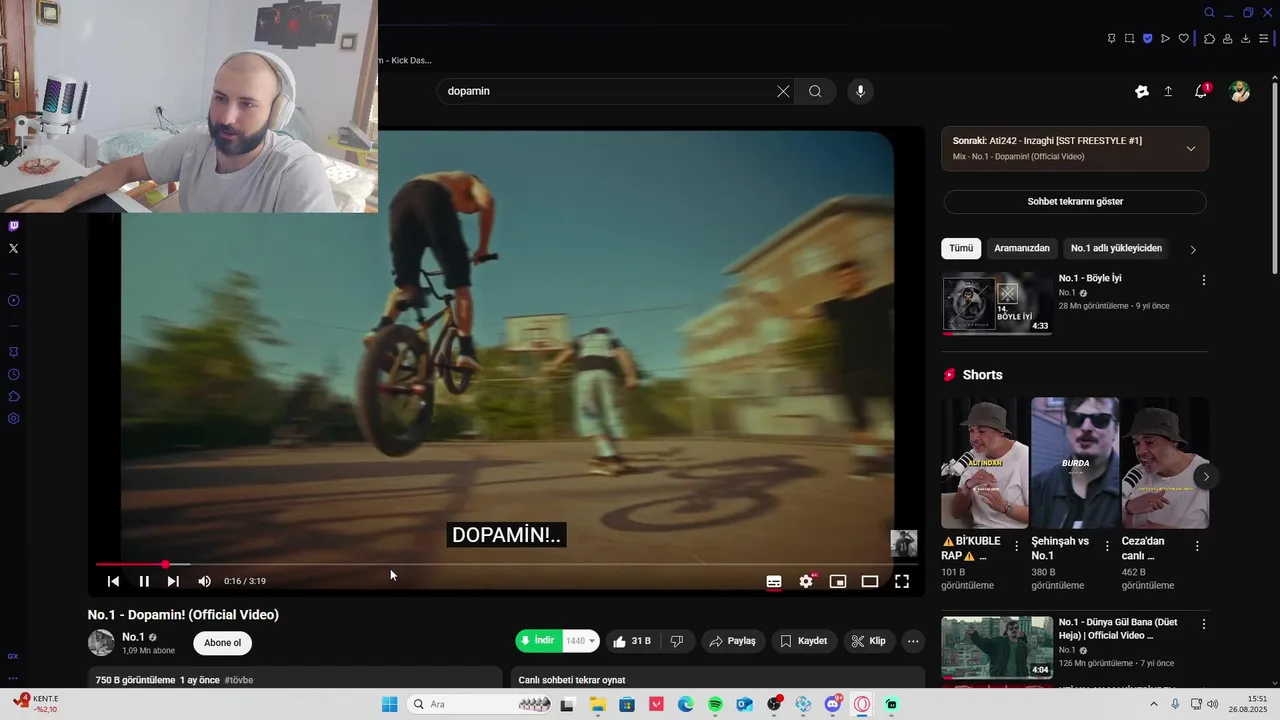1280x720 pixels.
Task: Open more actions ellipsis beside 'Klip'
Action: pos(912,641)
